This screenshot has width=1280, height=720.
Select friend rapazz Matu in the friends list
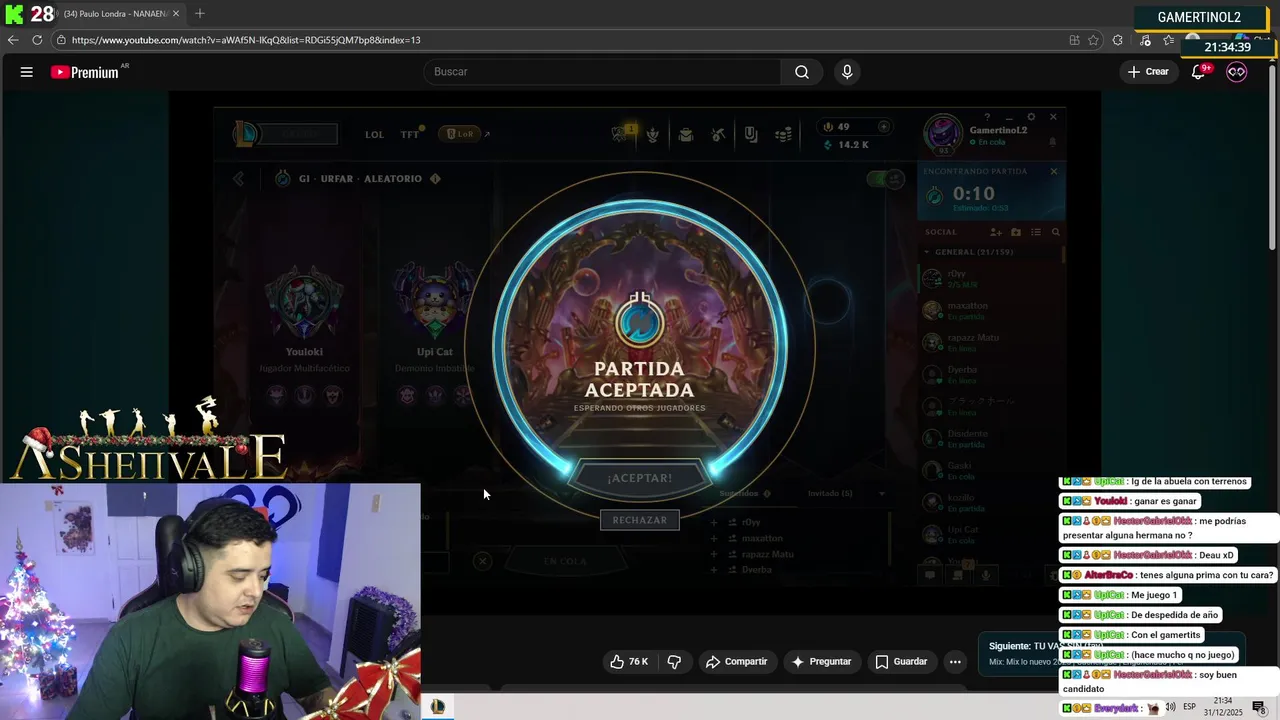click(988, 343)
